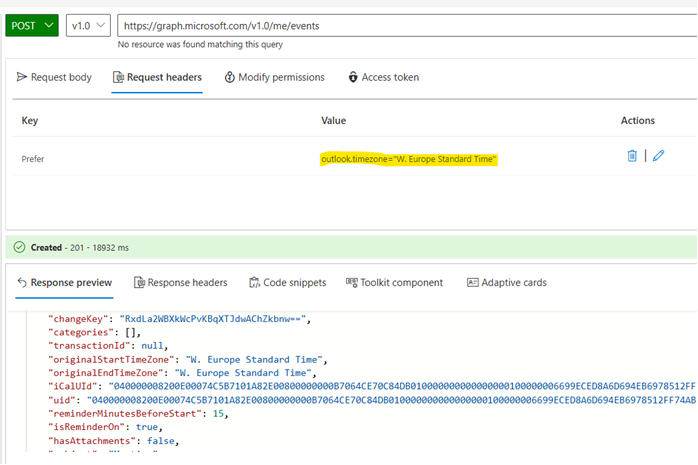Click the No resource was found message
This screenshot has width=698, height=465.
(x=200, y=44)
